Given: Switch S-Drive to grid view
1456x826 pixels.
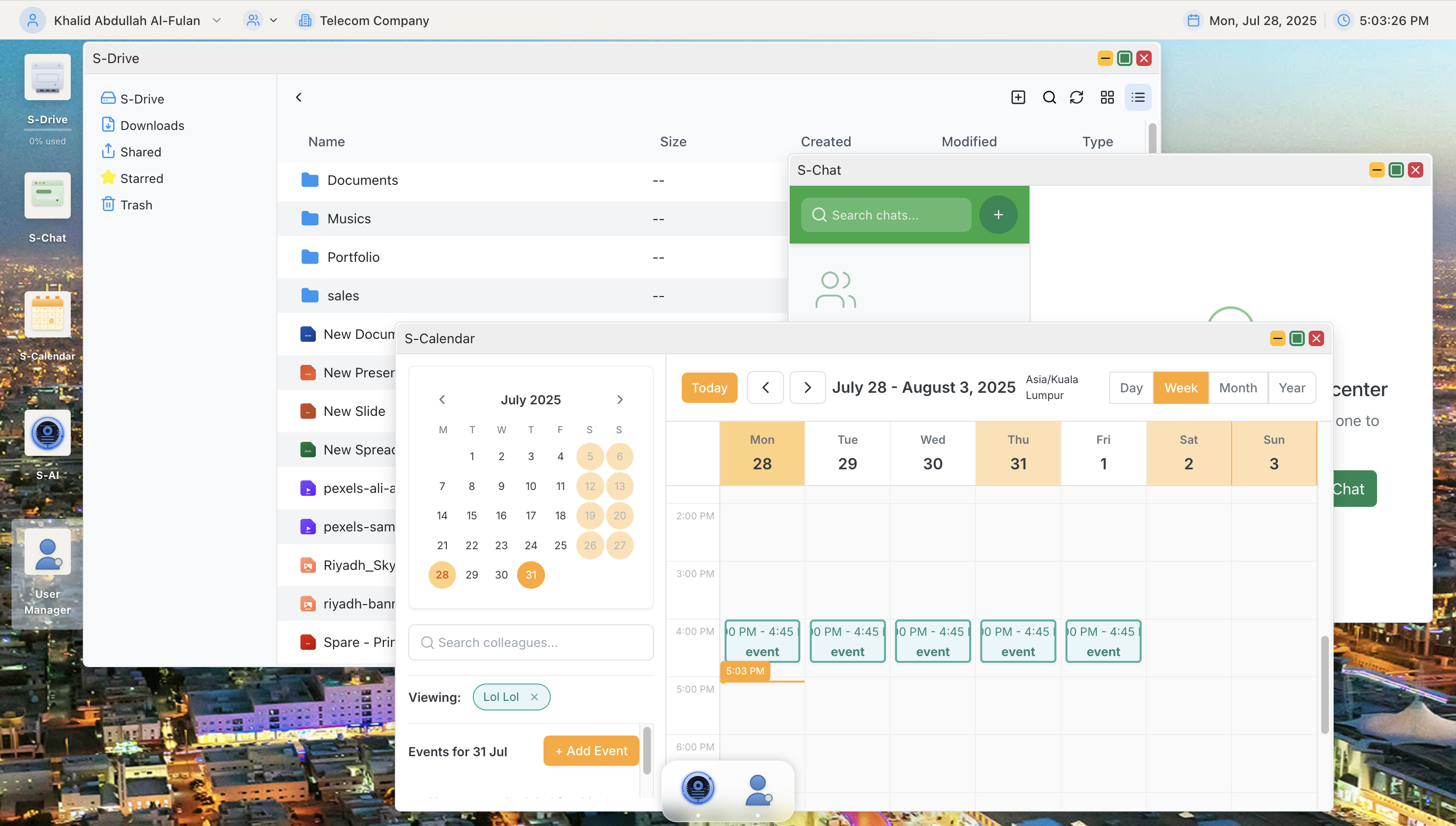Looking at the screenshot, I should click(x=1107, y=97).
